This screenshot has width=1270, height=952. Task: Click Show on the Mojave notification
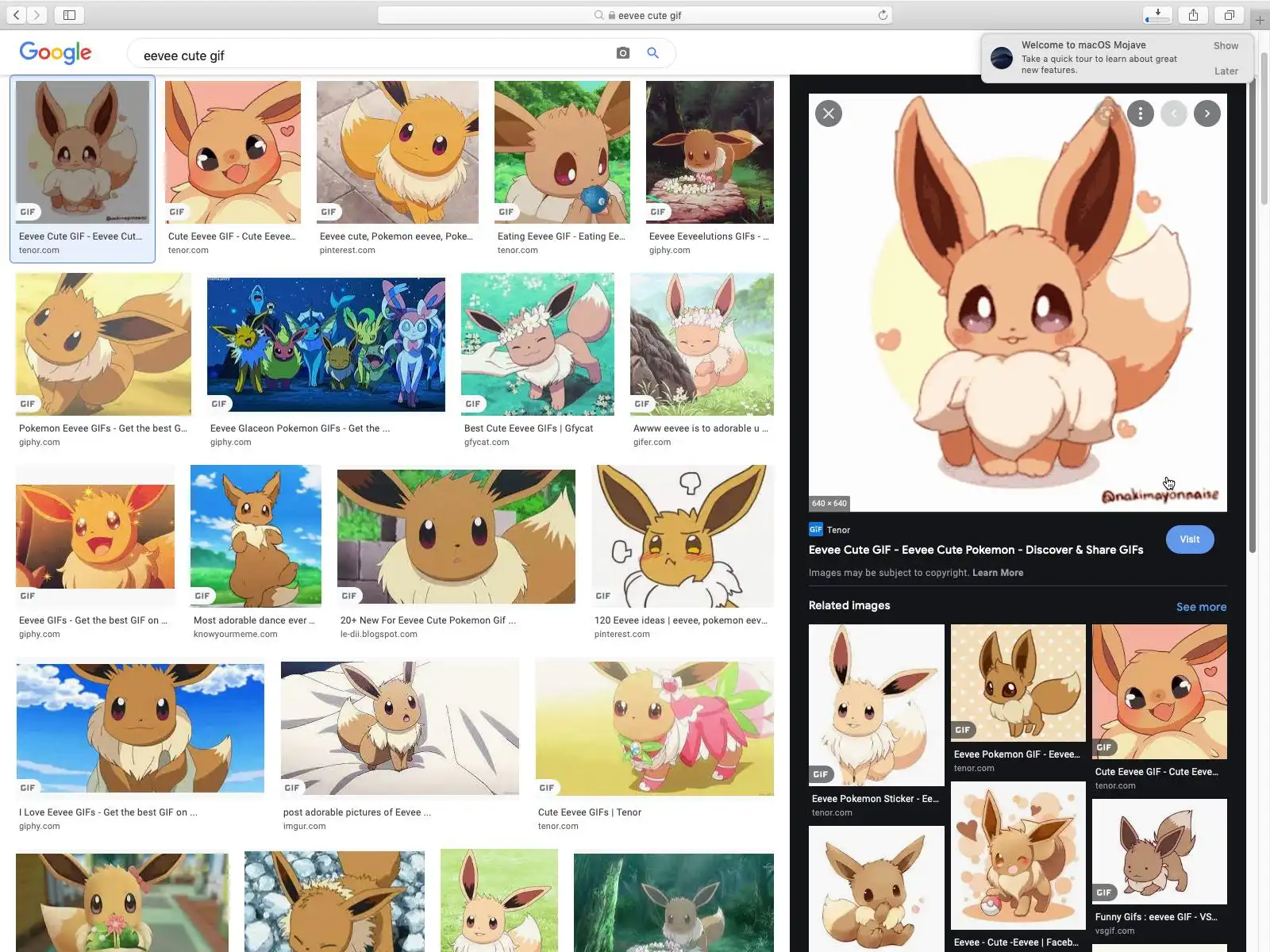coord(1226,46)
